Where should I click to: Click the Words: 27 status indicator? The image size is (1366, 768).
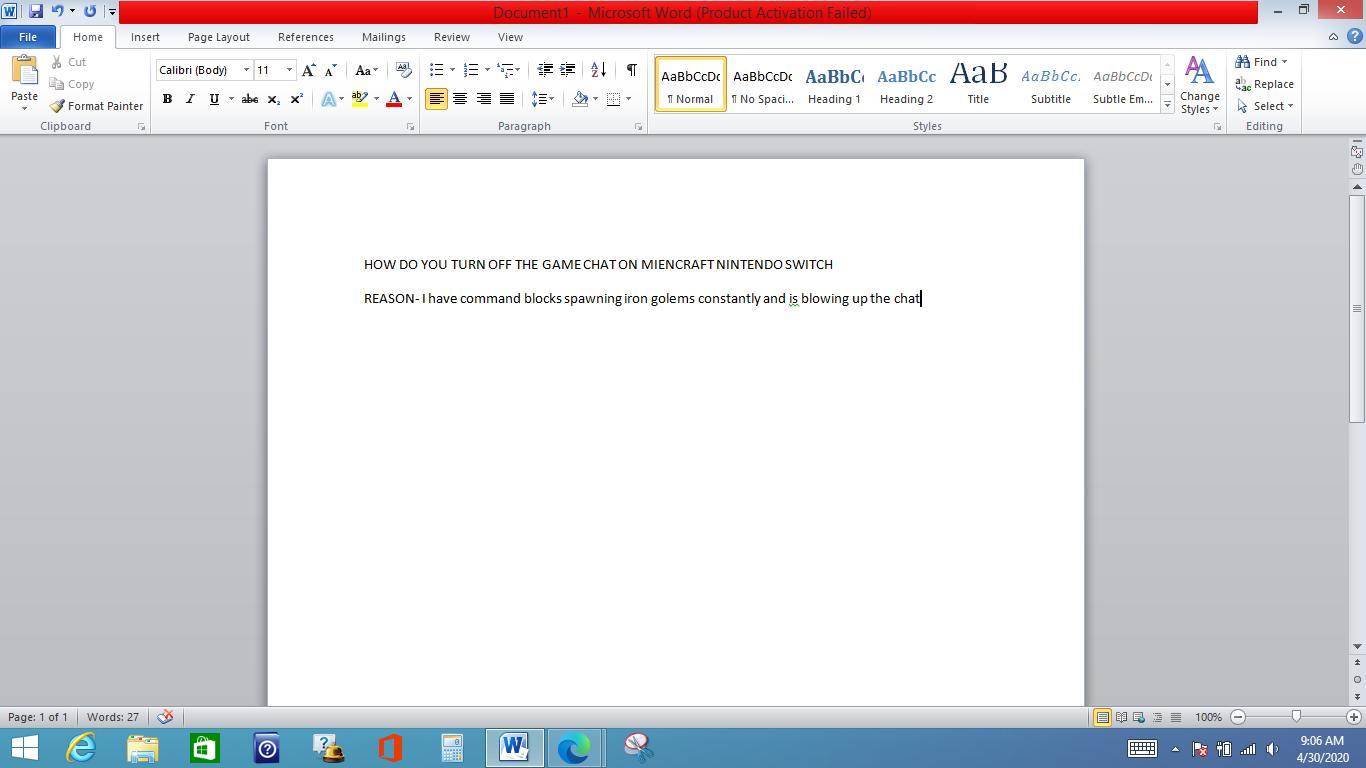click(x=113, y=717)
